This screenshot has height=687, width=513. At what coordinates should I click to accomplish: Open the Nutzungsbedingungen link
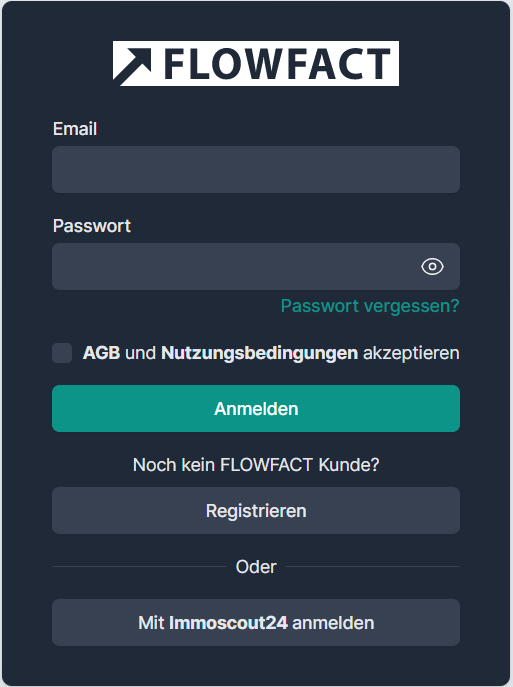coord(259,353)
